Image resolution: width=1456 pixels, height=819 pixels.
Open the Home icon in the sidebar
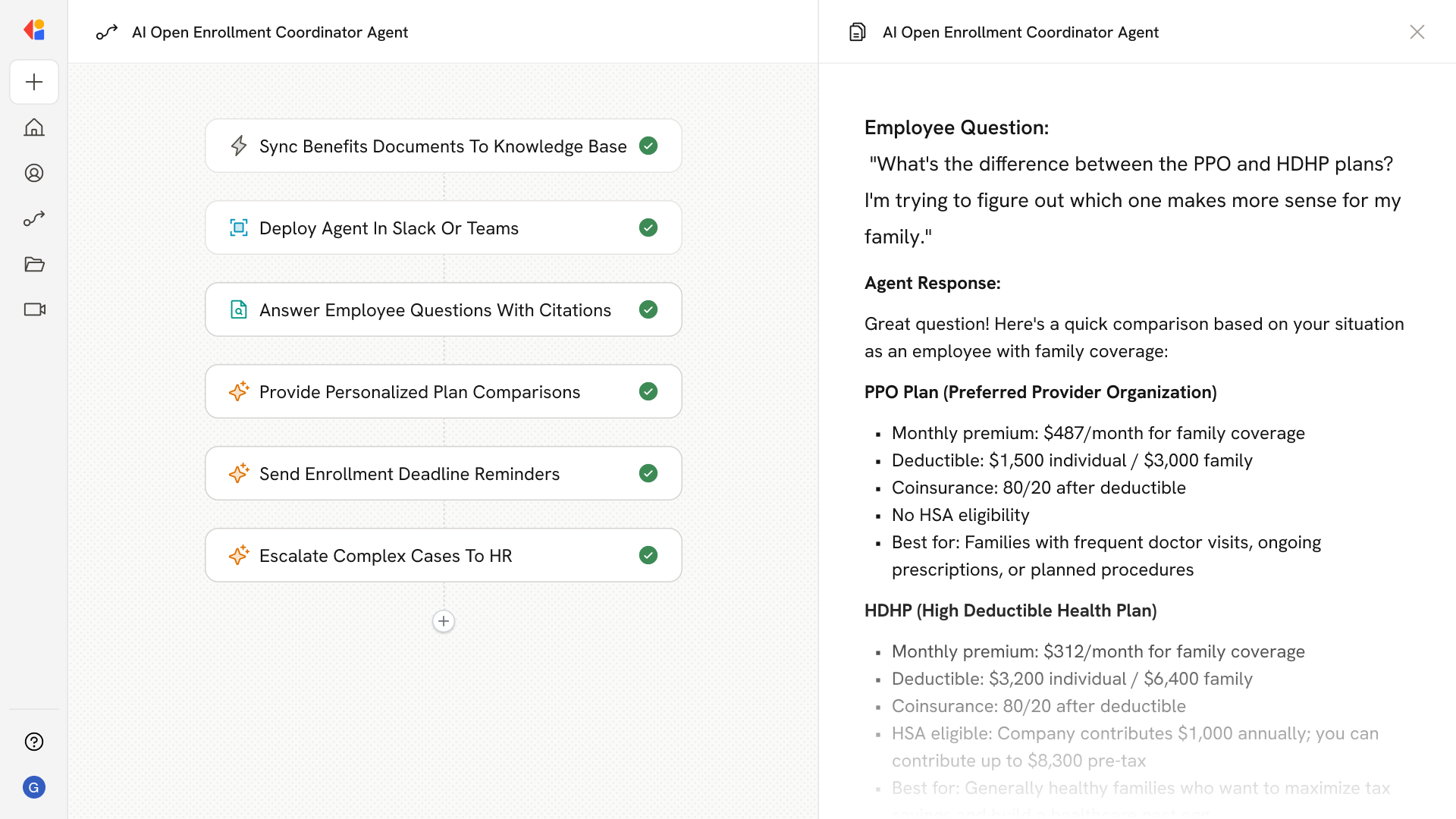click(34, 127)
